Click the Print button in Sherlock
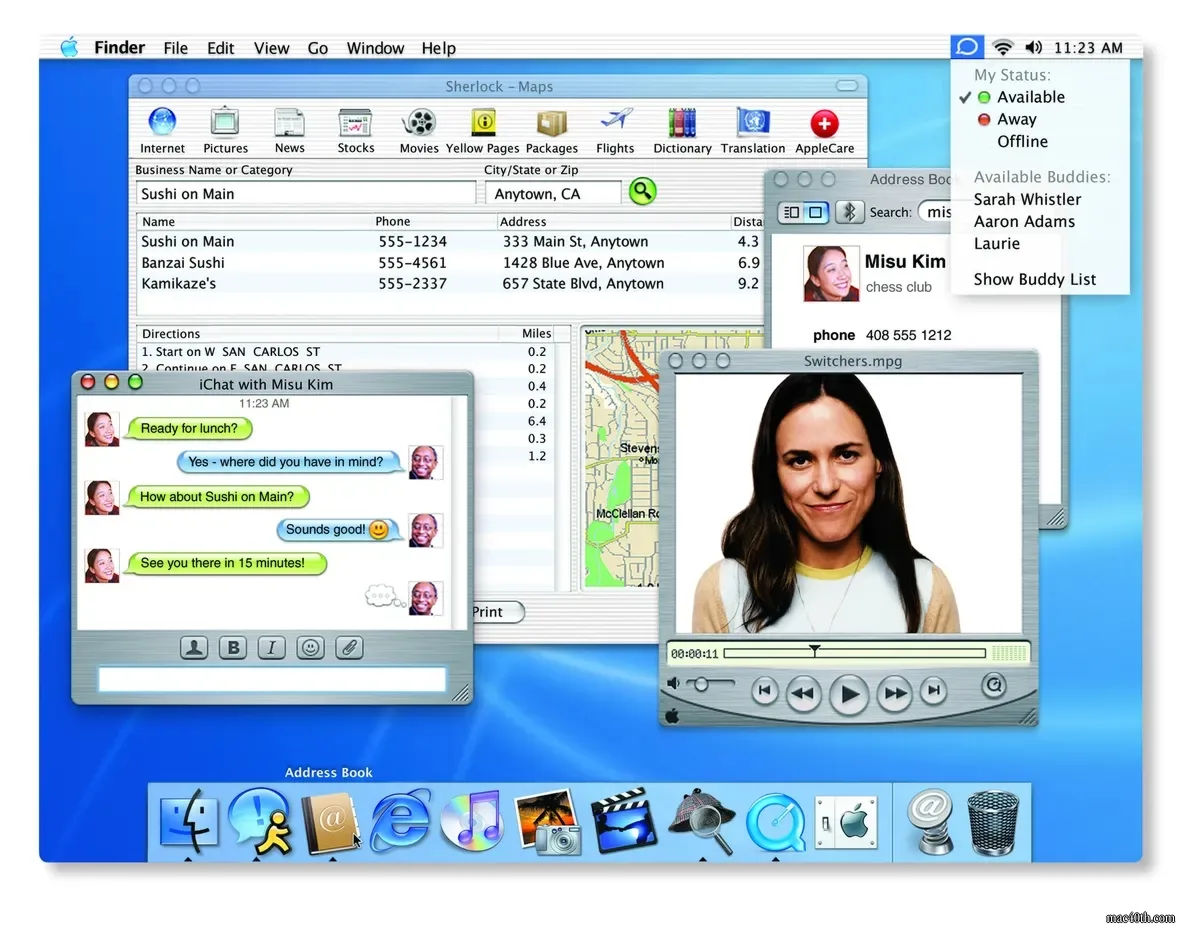The image size is (1200, 947). 497,612
